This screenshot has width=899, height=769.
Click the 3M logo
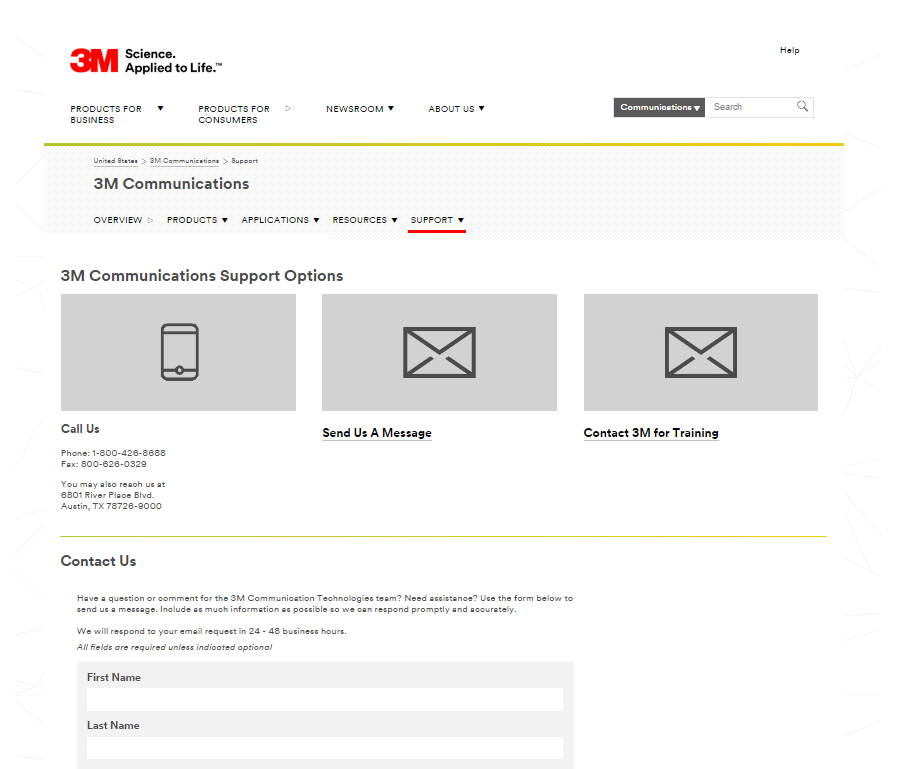94,61
